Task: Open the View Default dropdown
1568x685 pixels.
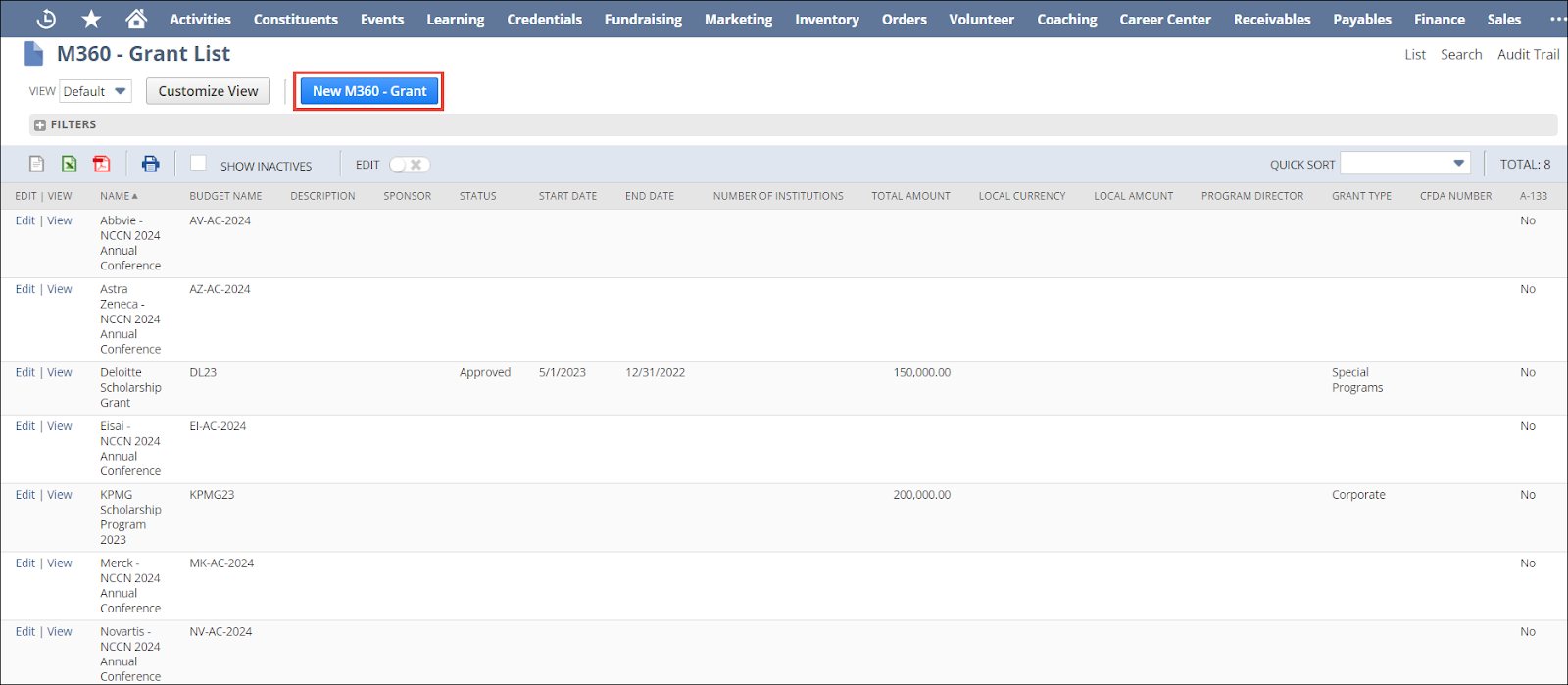Action: (x=95, y=91)
